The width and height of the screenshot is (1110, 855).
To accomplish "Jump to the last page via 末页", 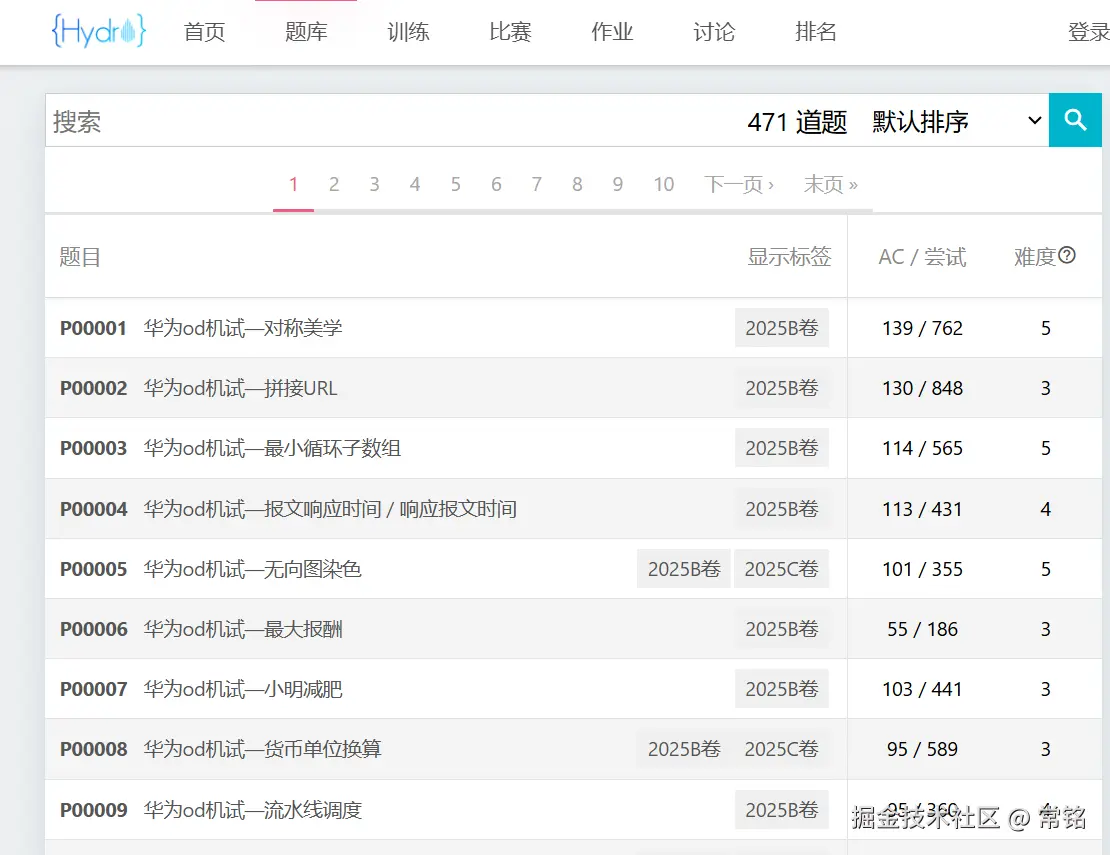I will pos(831,184).
